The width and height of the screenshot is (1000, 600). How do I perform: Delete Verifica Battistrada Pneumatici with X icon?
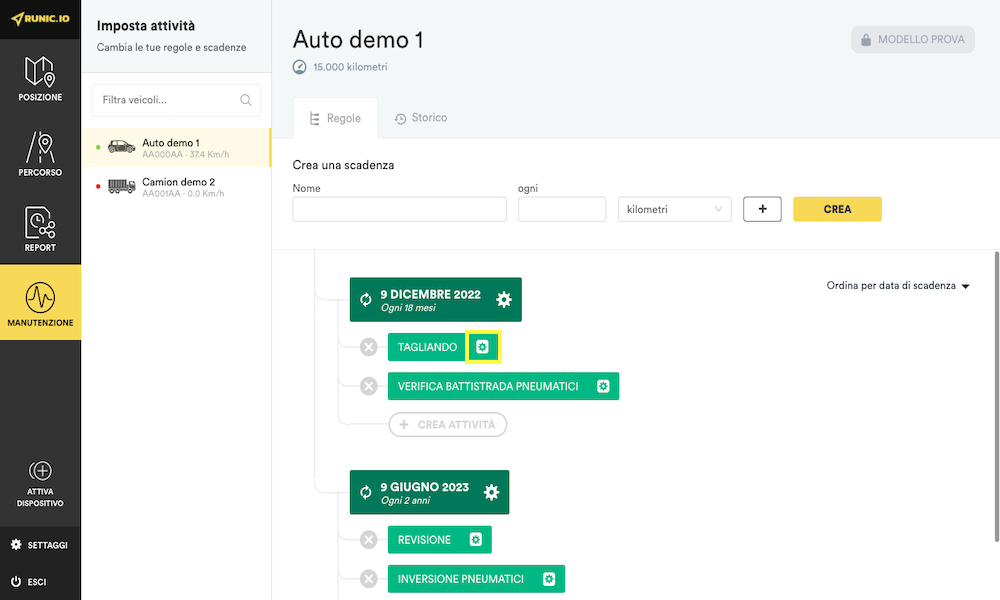pos(369,386)
